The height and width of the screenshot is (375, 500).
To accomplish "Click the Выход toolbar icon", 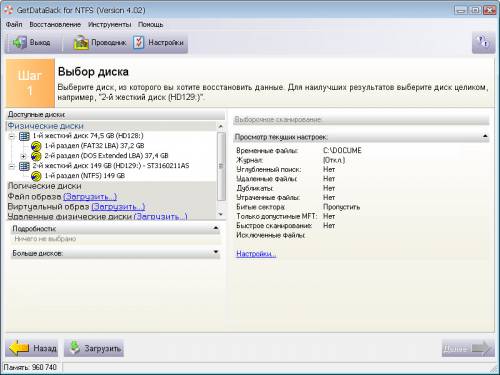I will [19, 43].
